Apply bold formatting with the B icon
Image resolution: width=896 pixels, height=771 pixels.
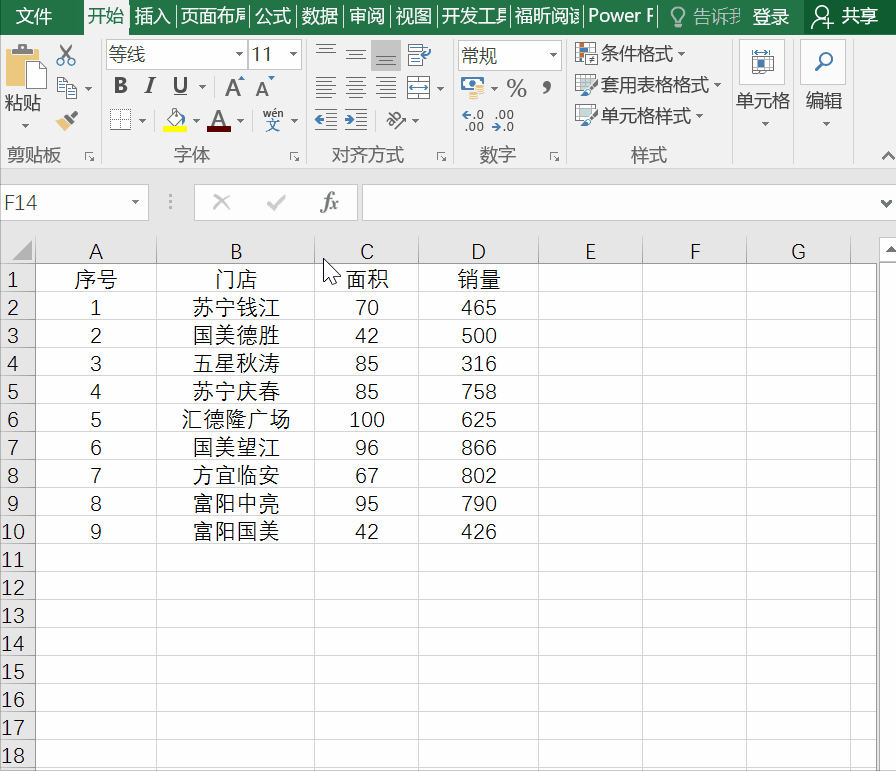pos(120,87)
